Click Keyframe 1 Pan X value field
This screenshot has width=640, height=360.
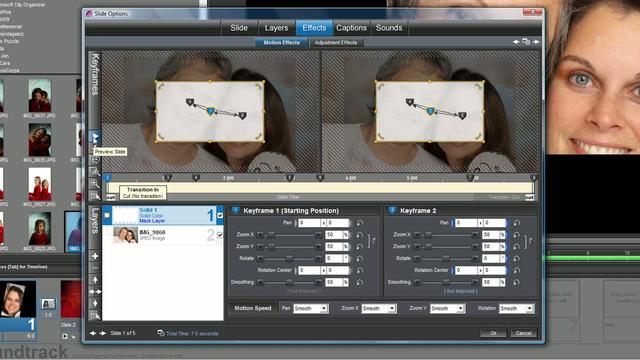[x=309, y=223]
